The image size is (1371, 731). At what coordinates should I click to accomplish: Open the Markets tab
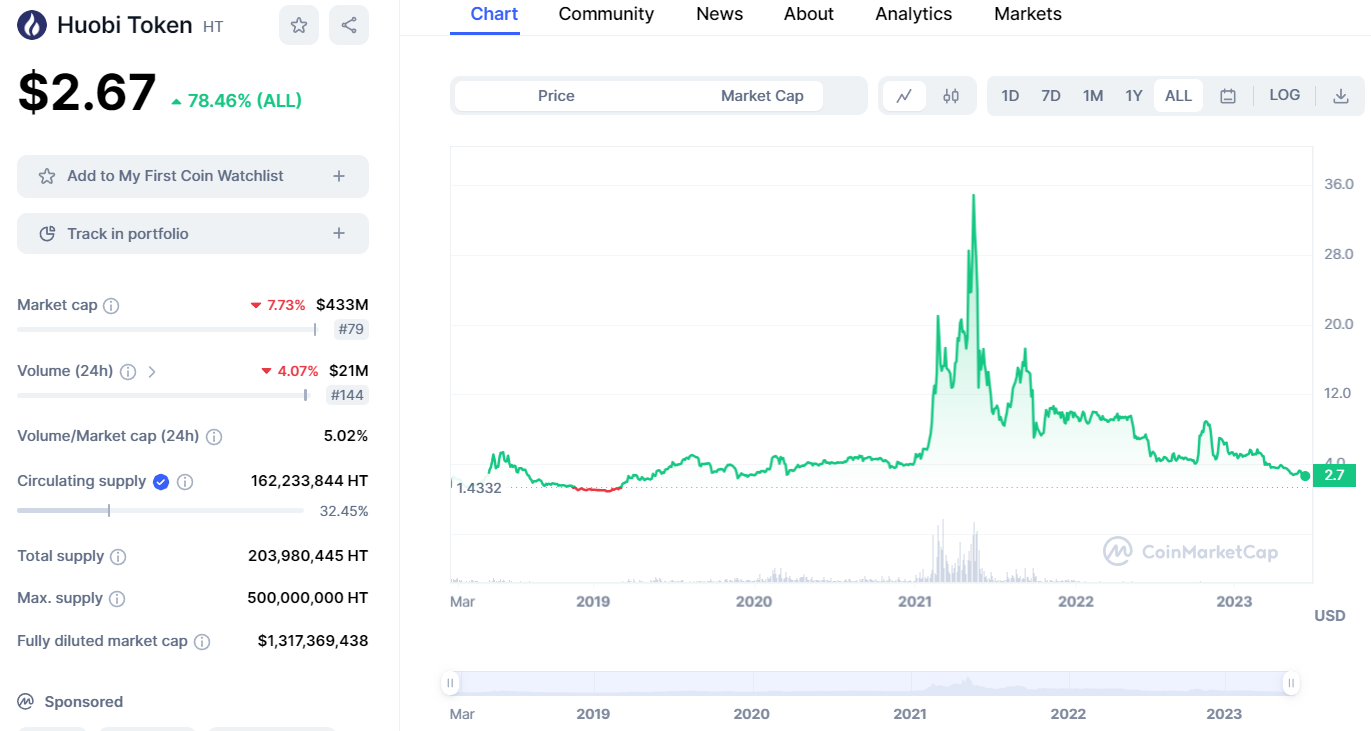click(1028, 14)
